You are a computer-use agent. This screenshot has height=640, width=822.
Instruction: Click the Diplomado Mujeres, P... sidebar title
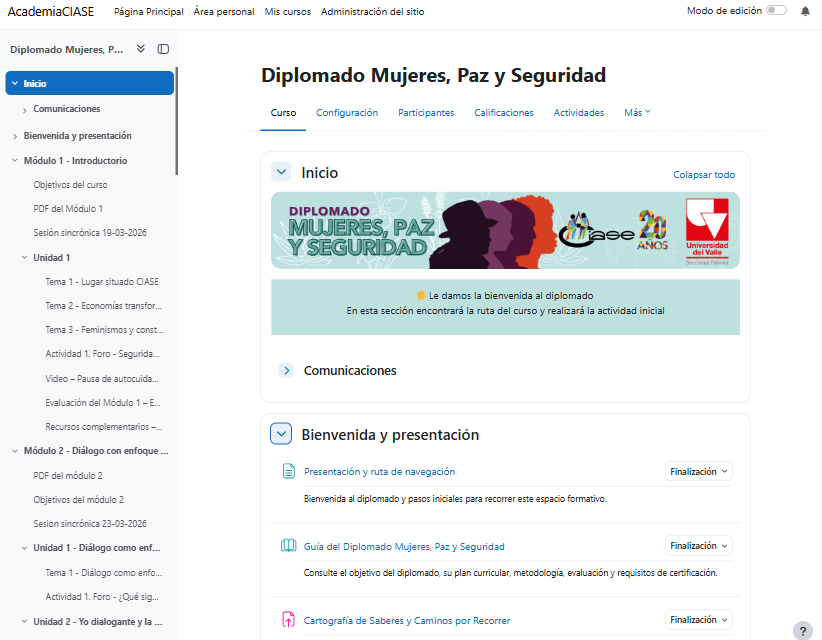point(67,49)
